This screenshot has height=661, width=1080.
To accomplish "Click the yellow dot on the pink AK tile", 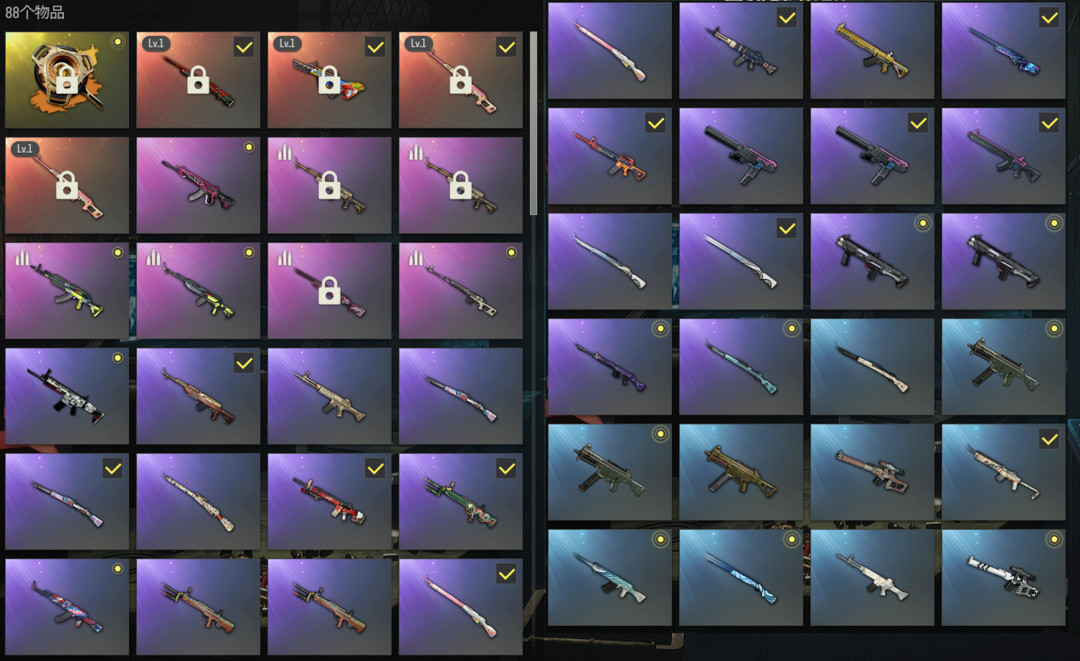I will 249,147.
